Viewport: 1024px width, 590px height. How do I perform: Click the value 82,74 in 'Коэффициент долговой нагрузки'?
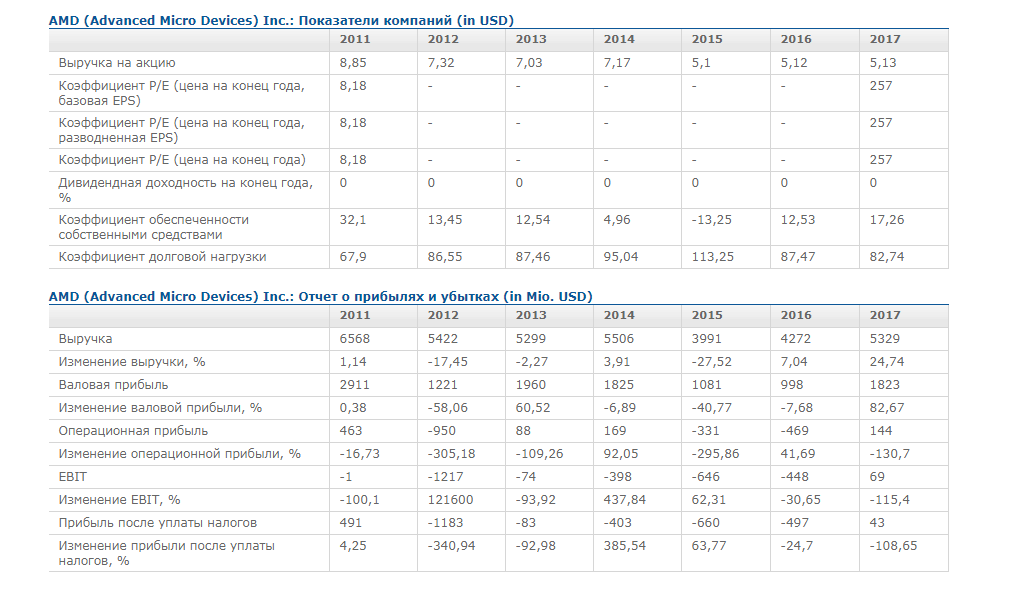(887, 257)
